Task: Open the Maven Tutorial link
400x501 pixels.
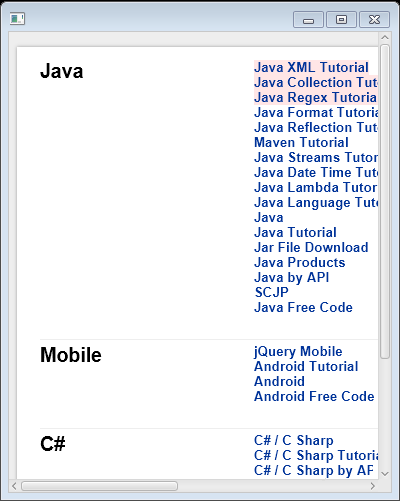Action: coord(301,143)
